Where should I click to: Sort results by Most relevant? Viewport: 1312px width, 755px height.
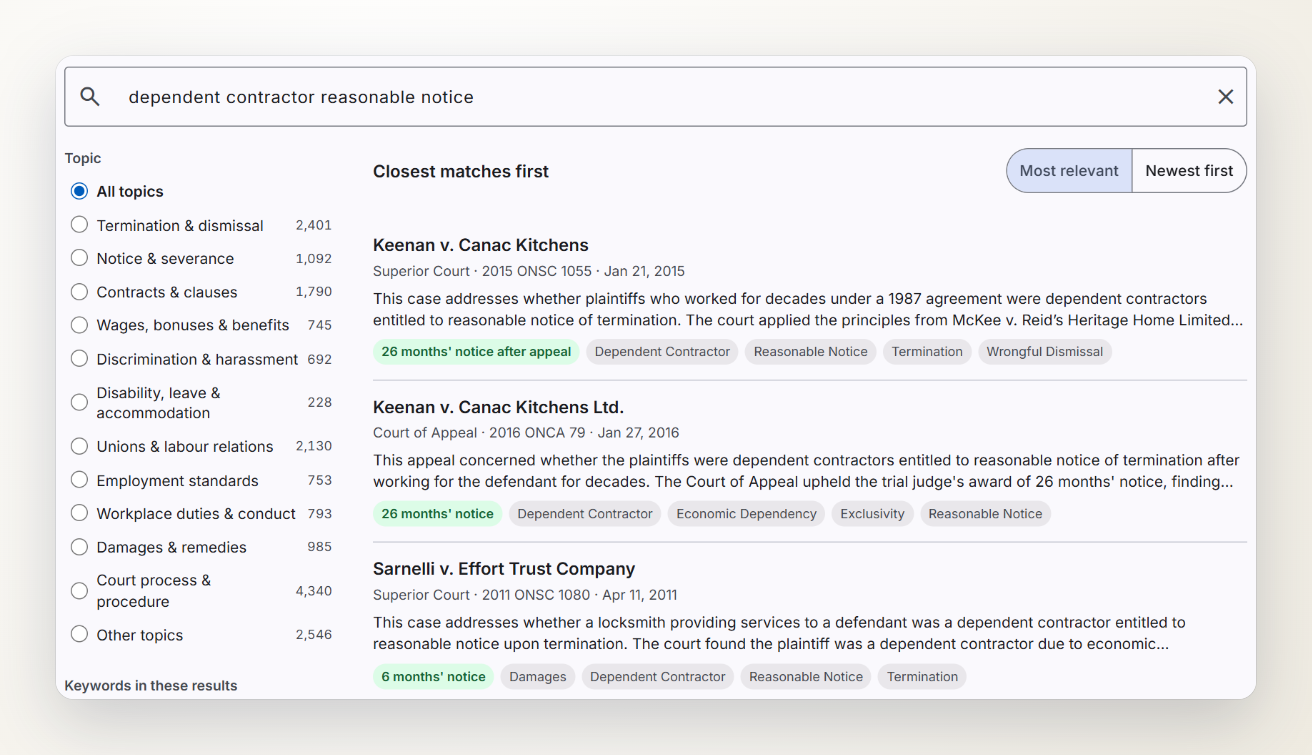pyautogui.click(x=1069, y=171)
